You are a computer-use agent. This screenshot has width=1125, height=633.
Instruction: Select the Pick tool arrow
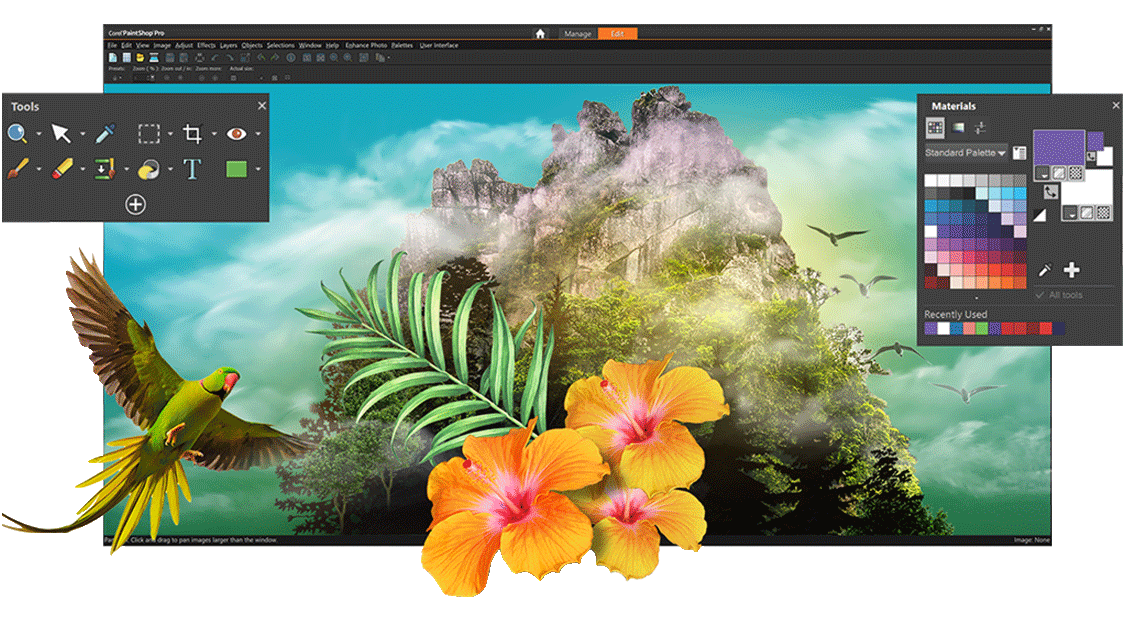pyautogui.click(x=61, y=133)
